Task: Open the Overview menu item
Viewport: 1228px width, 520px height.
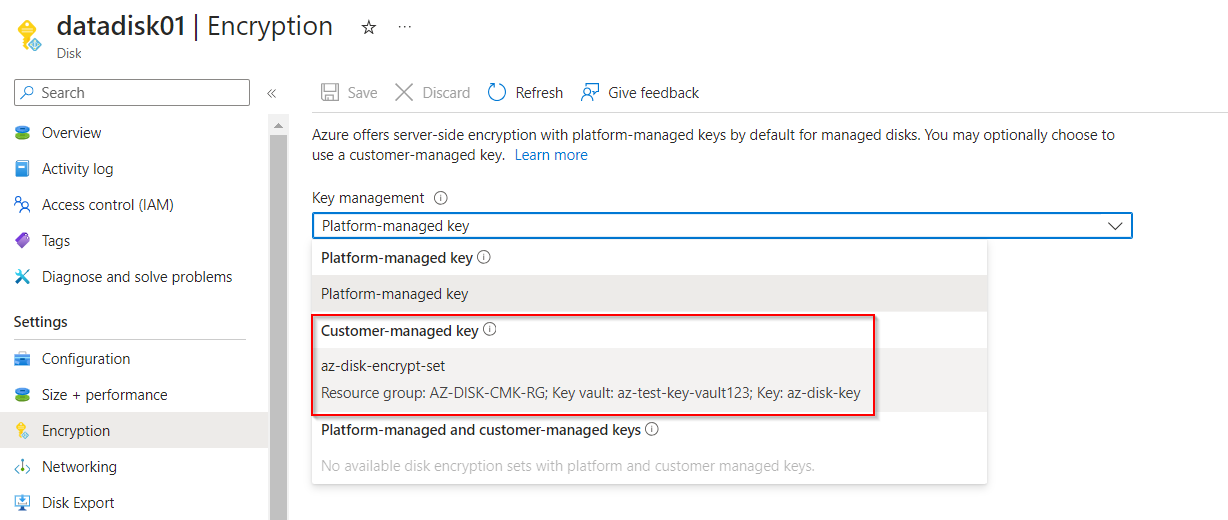Action: (71, 133)
